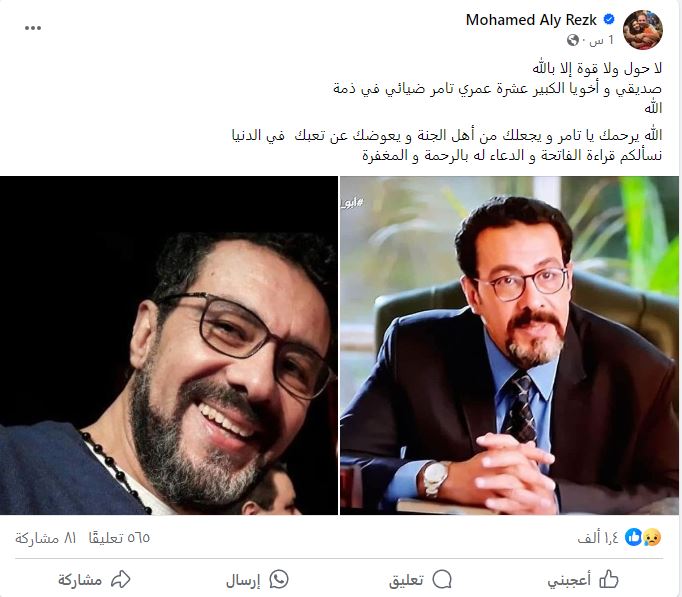View the 1.4K reactions count
Image resolution: width=682 pixels, height=597 pixels.
(x=598, y=538)
